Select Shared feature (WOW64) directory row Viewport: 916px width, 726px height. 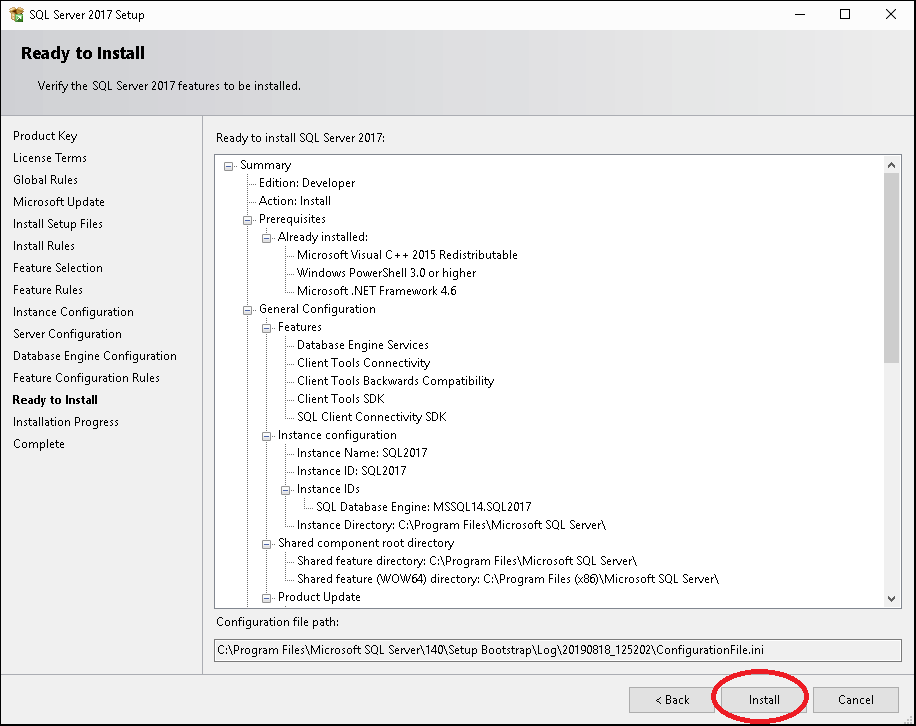[508, 579]
